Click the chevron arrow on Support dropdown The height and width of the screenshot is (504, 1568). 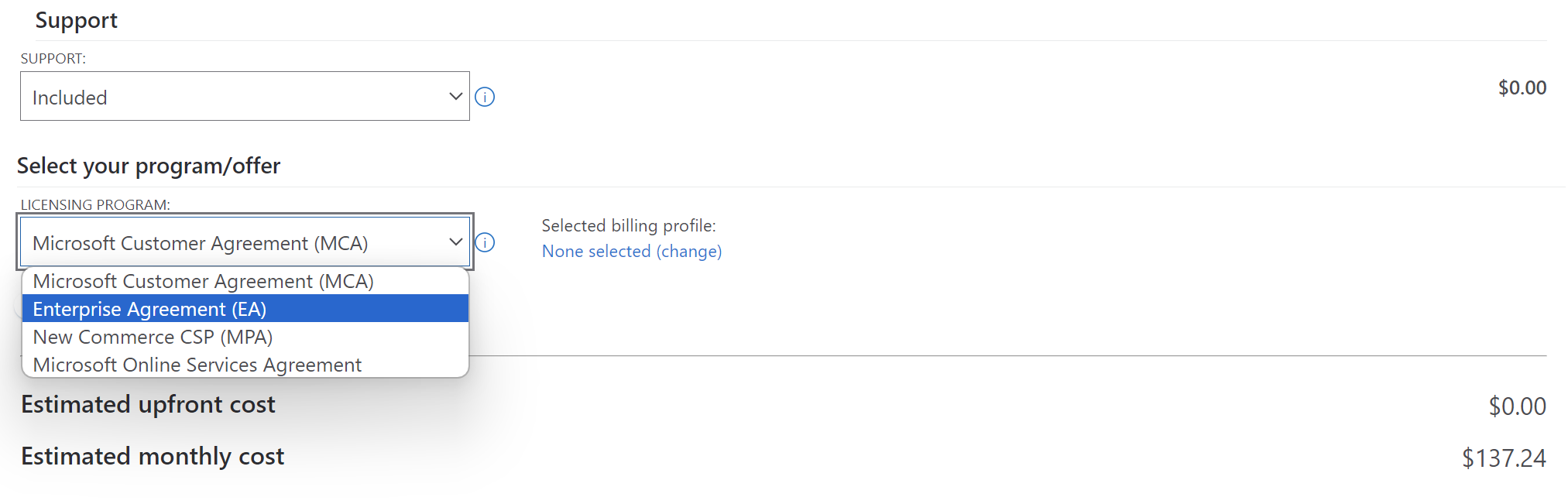tap(455, 97)
